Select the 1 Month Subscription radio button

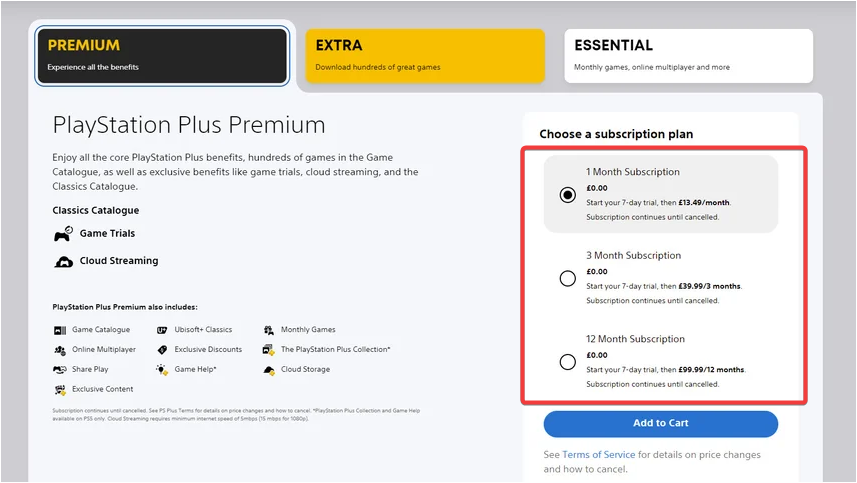point(568,195)
